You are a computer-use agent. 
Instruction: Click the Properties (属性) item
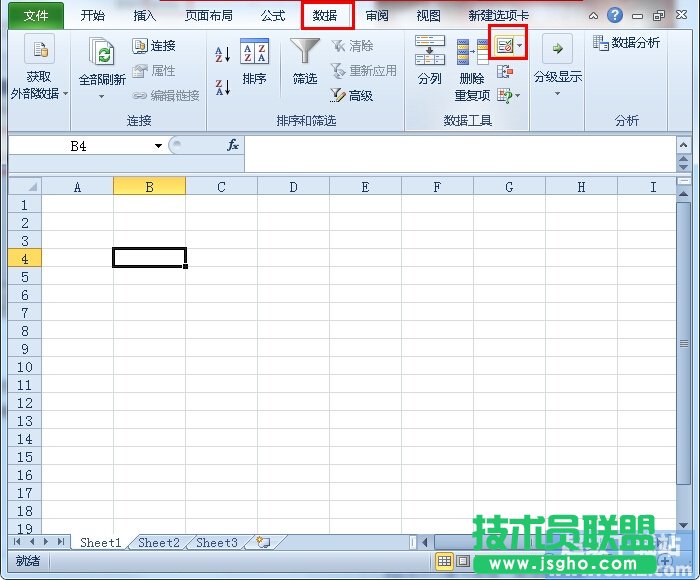pos(154,71)
